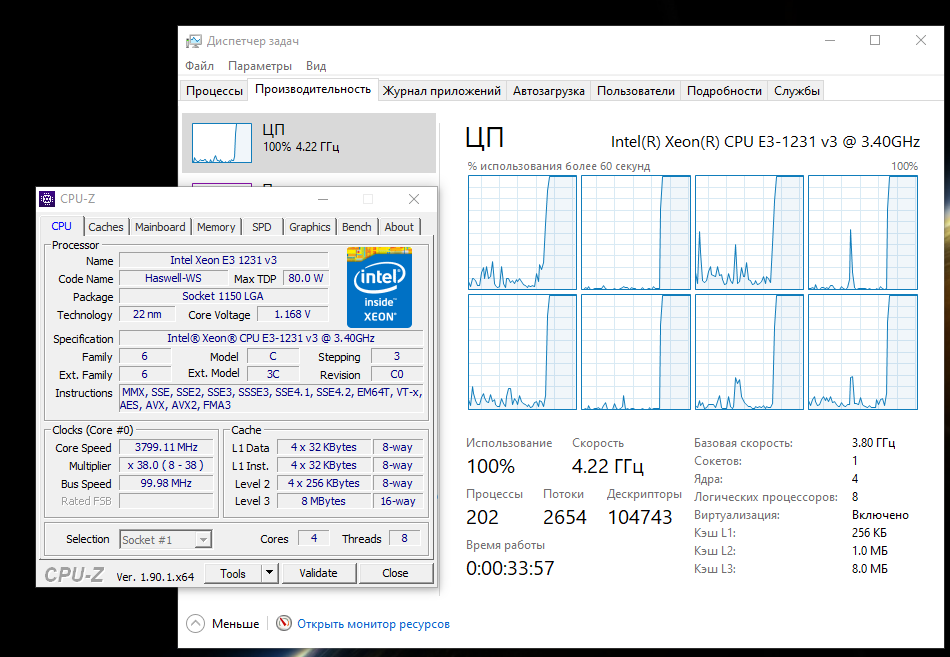Open the Вид menu
950x657 pixels.
pos(316,65)
